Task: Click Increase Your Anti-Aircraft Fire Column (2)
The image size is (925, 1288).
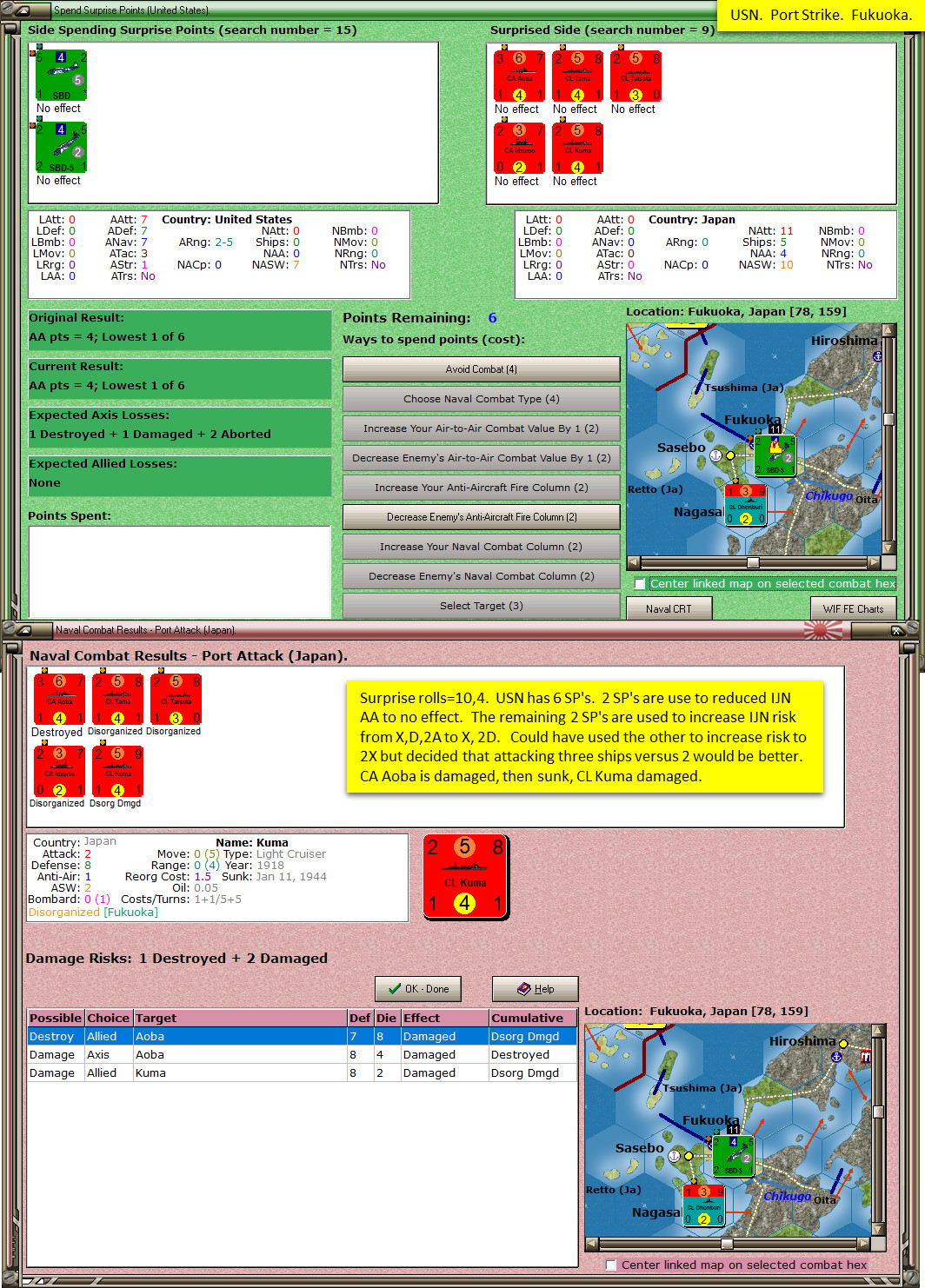Action: 481,488
